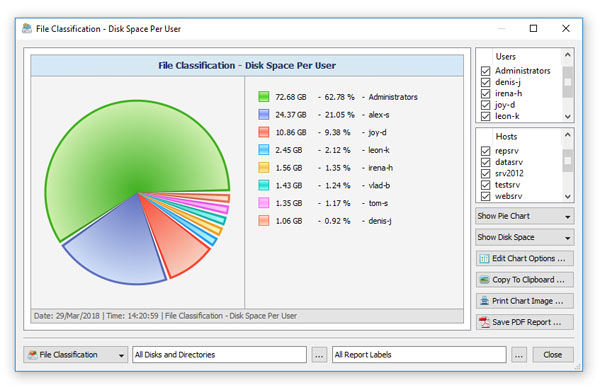Click the Users list scrollbar thumb
This screenshot has height=390, width=600.
[568, 82]
